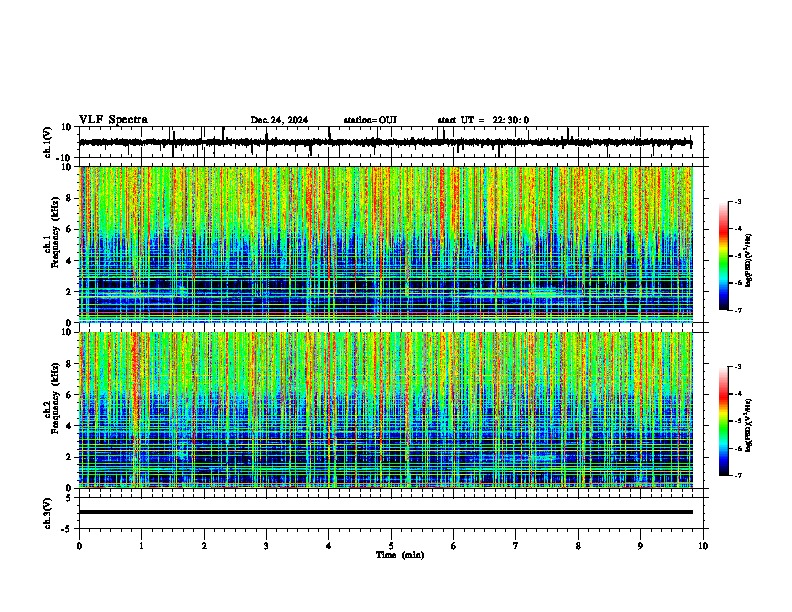
Task: Click the "Time (min)" x-axis label
Action: pos(400,555)
